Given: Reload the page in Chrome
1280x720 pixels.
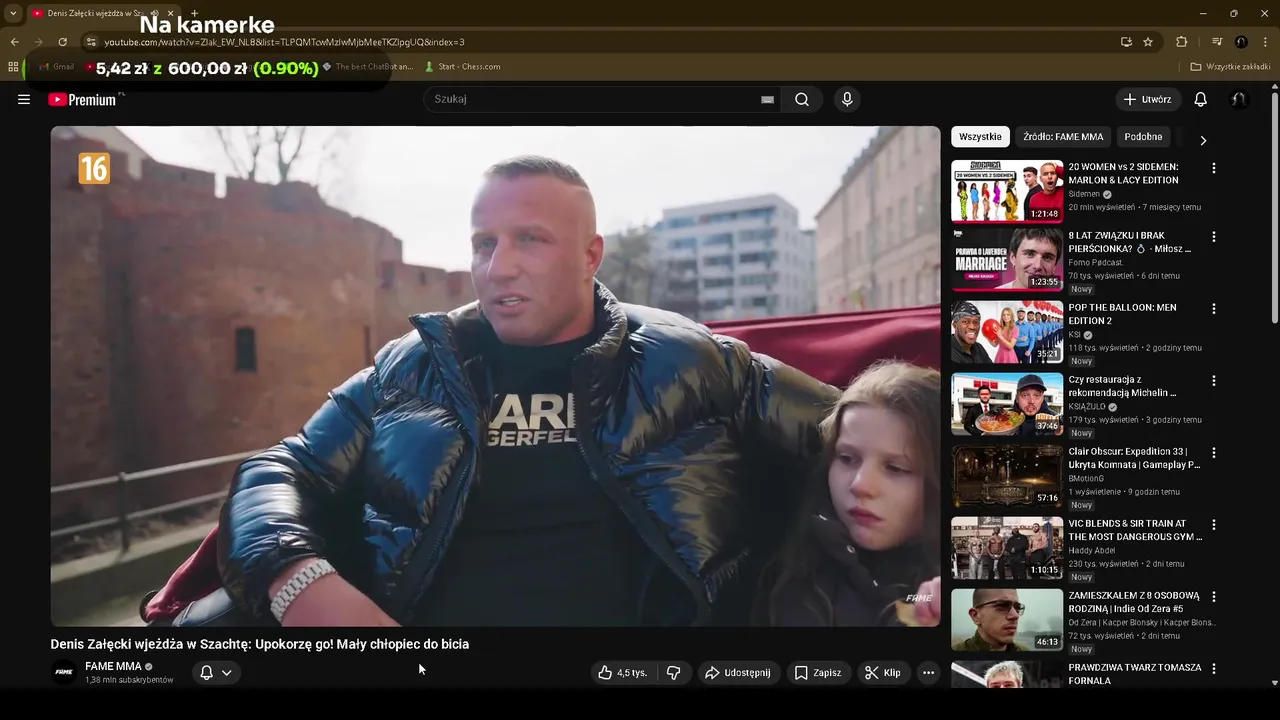Looking at the screenshot, I should click(62, 42).
